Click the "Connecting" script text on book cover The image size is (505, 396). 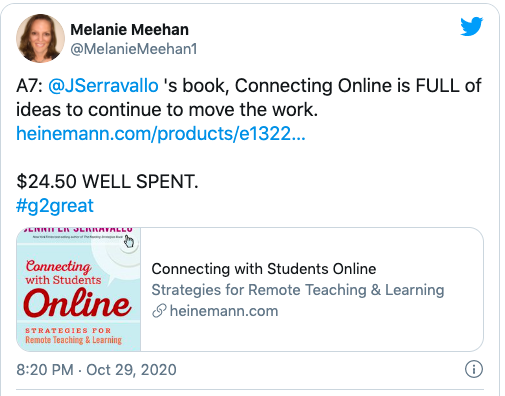(x=58, y=266)
